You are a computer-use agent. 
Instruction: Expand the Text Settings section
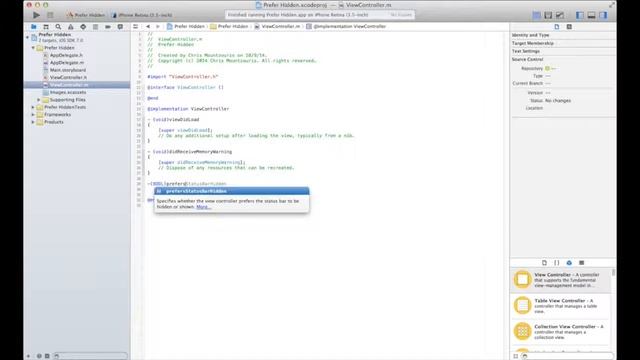[x=526, y=51]
